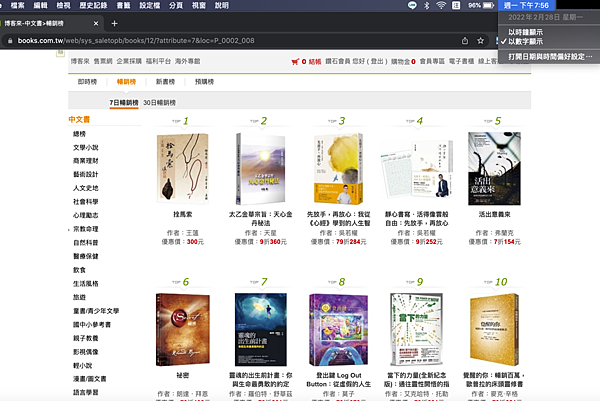This screenshot has width=600, height=401.
Task: Switch to the 預購榜 tab
Action: tap(204, 82)
